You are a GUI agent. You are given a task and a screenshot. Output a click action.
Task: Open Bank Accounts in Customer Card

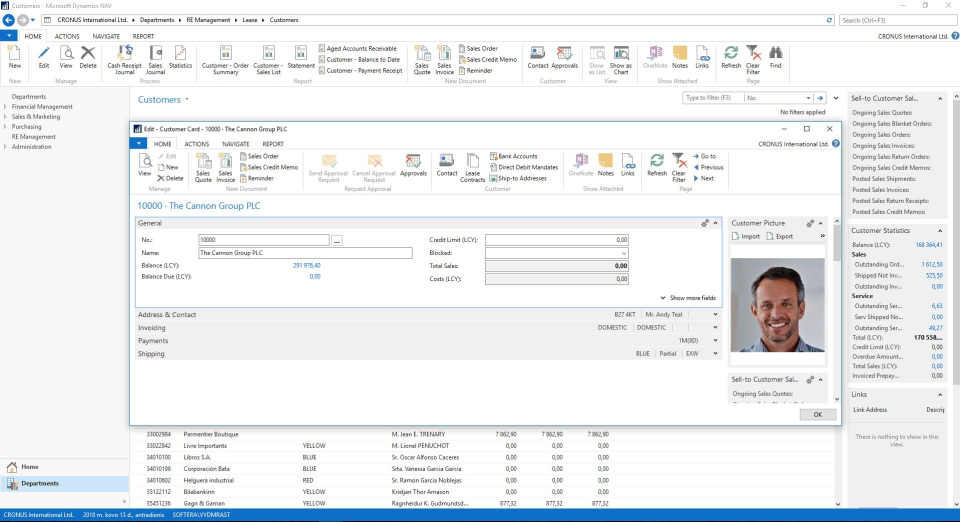point(513,156)
